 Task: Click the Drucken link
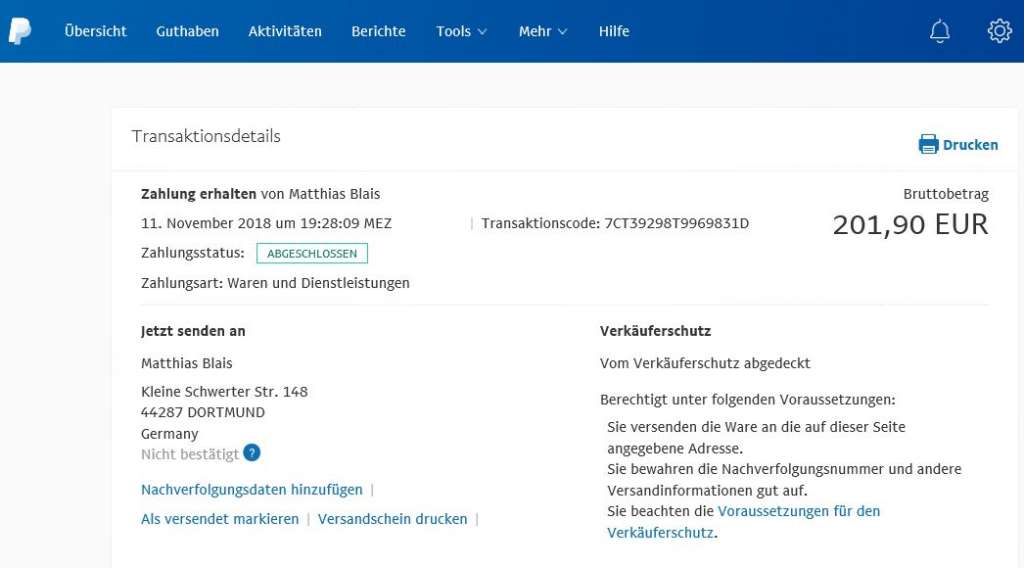[970, 145]
